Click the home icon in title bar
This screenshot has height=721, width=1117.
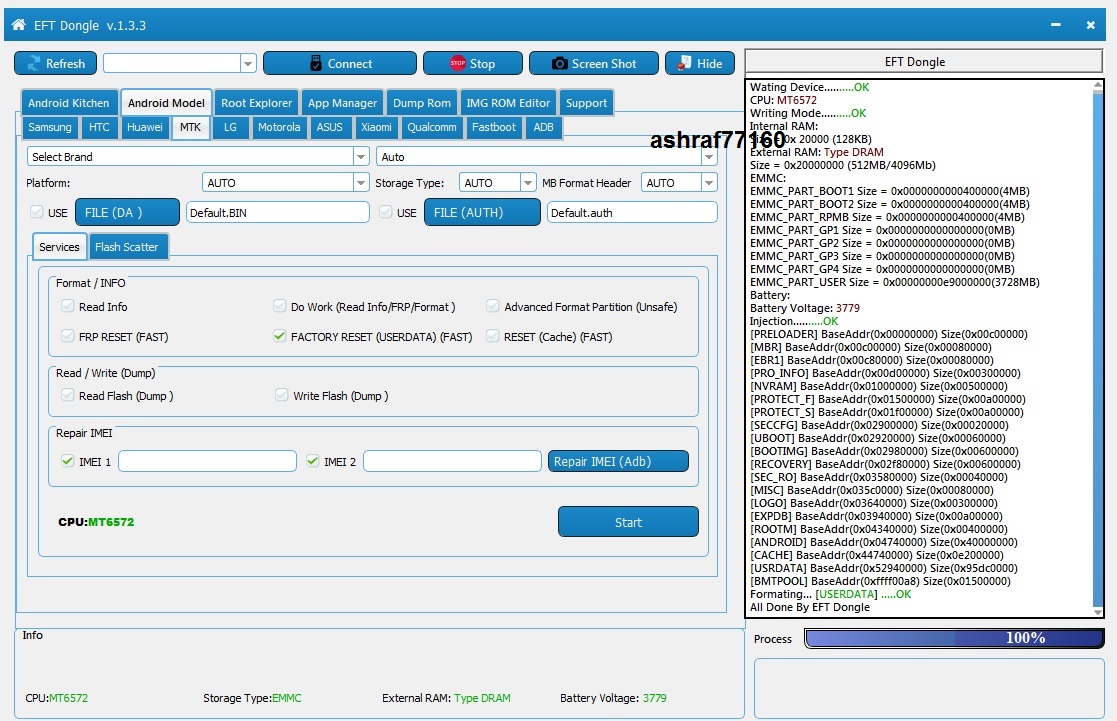click(19, 25)
